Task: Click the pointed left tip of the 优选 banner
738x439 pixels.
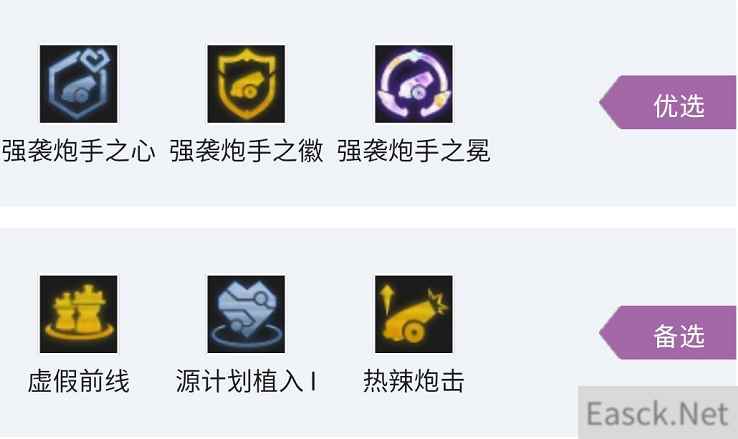Action: tap(605, 102)
